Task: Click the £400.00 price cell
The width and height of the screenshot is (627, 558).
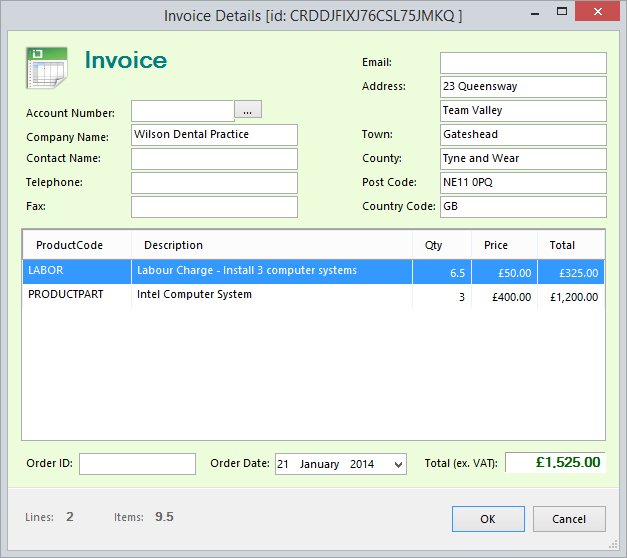Action: pyautogui.click(x=505, y=296)
